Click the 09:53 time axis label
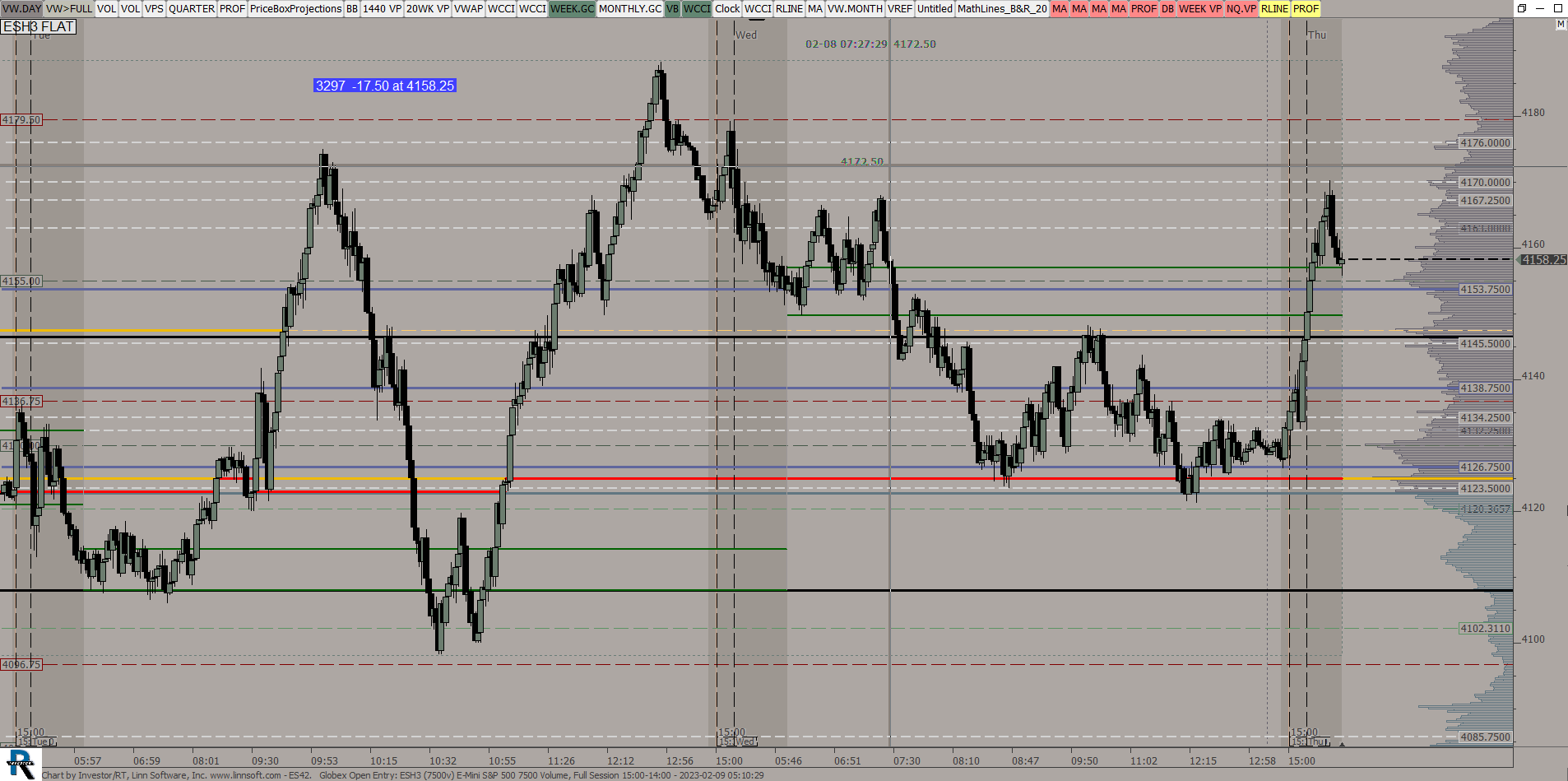Viewport: 1568px width, 781px height. click(324, 761)
